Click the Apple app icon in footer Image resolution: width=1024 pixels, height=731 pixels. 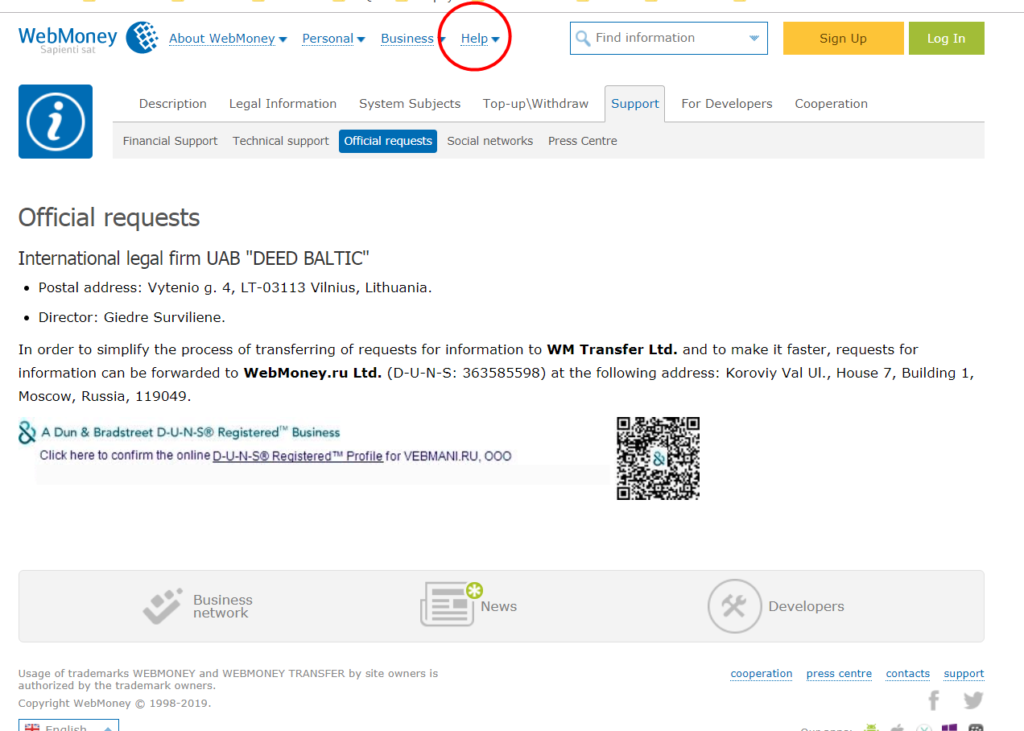point(897,727)
